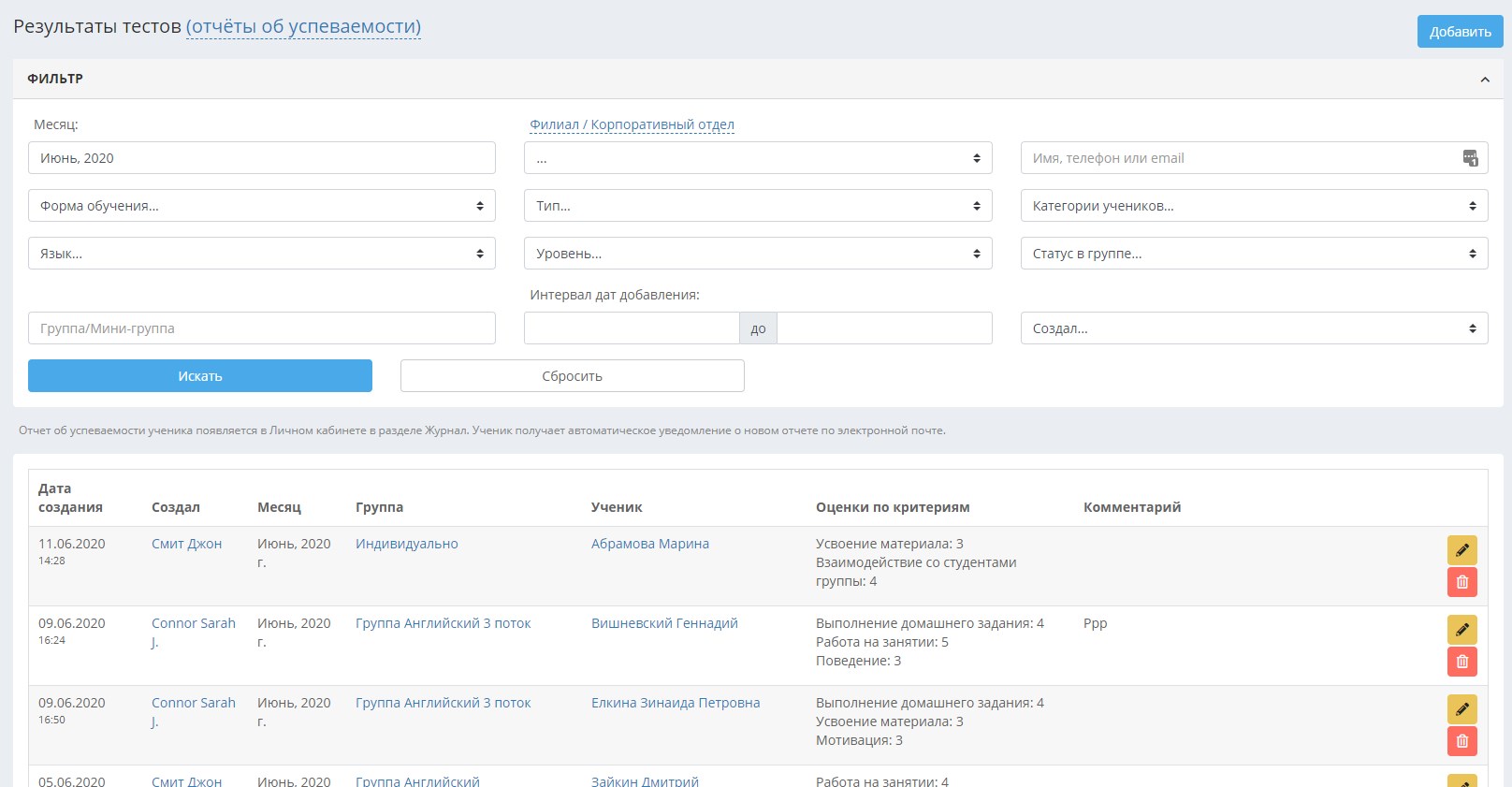This screenshot has width=1512, height=787.
Task: Click the Группа column header
Action: coord(379,507)
